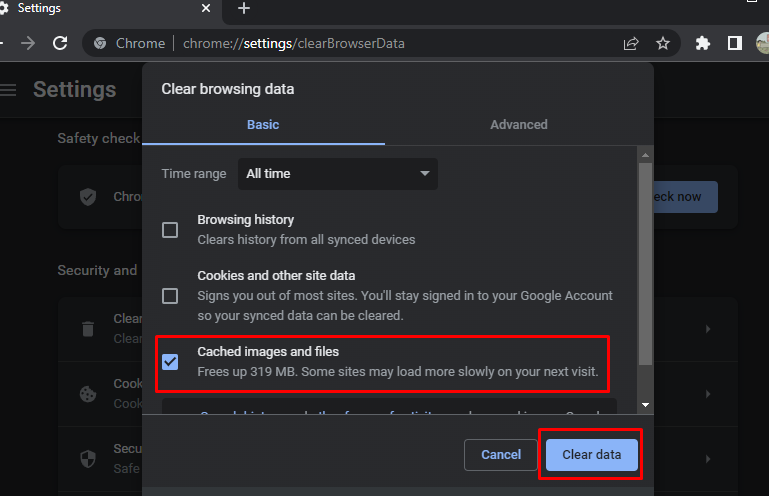Close the Settings tab
The width and height of the screenshot is (769, 496).
206,8
